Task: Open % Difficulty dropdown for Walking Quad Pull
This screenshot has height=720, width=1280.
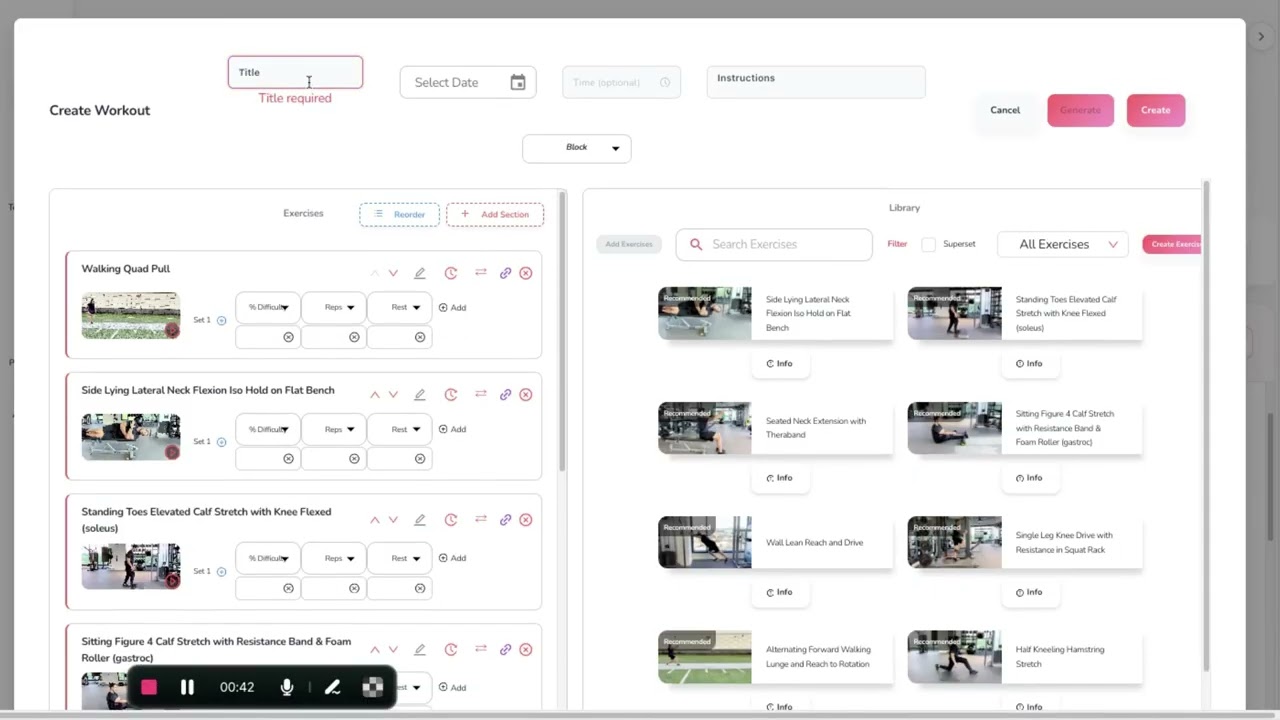Action: 268,308
